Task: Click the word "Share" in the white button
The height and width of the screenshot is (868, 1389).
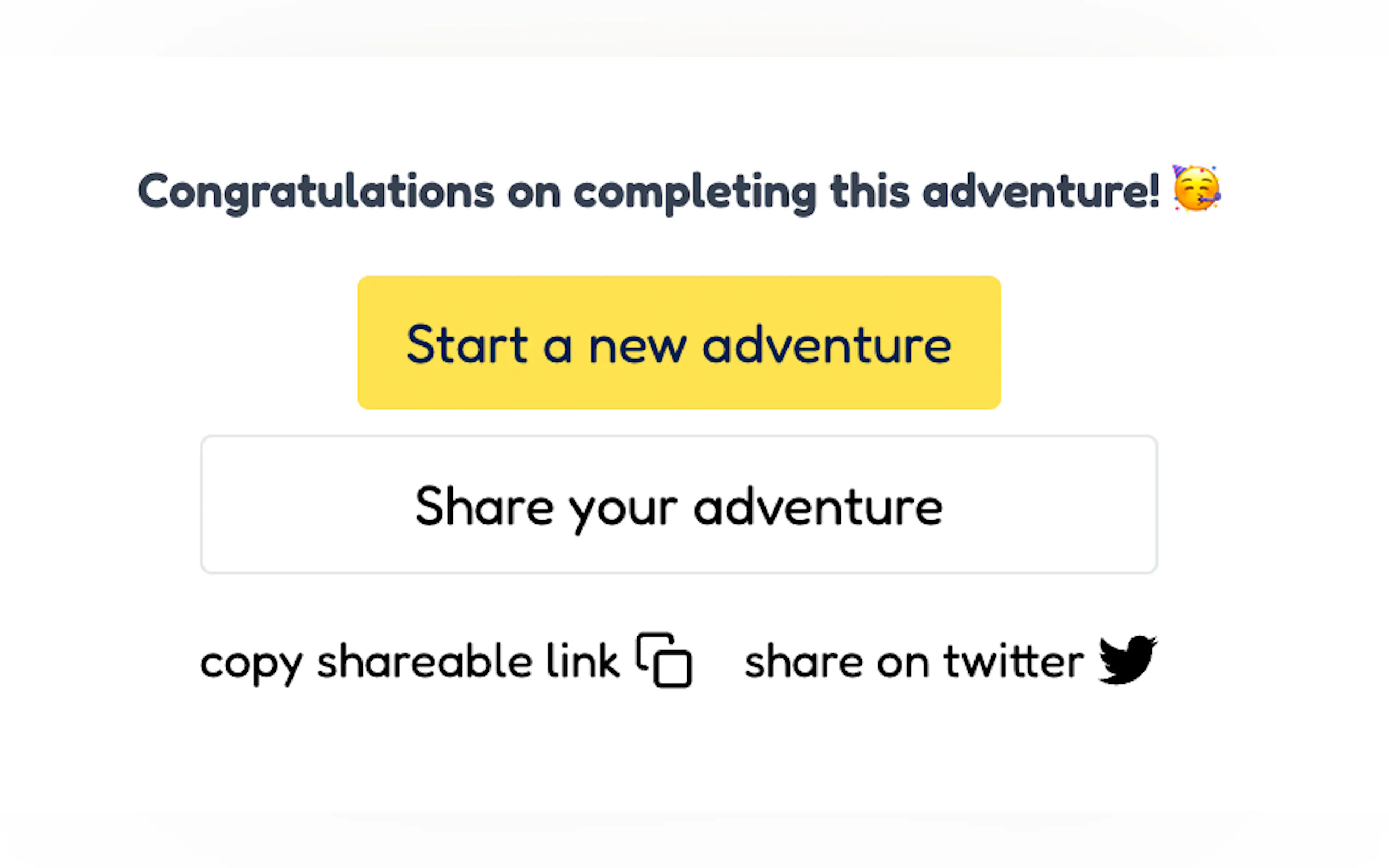Action: [484, 506]
